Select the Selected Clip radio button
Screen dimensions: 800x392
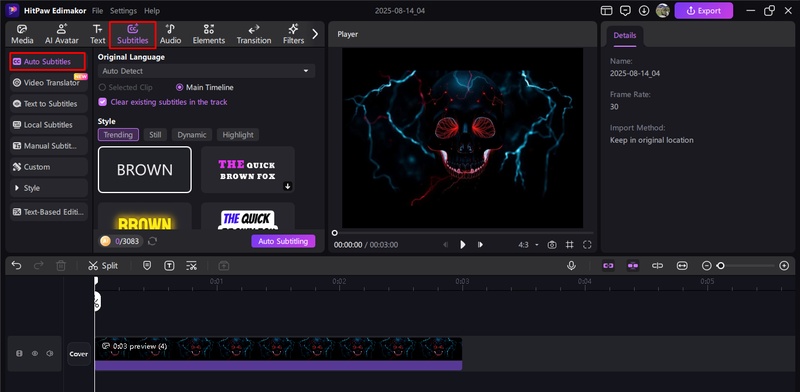tap(126, 87)
